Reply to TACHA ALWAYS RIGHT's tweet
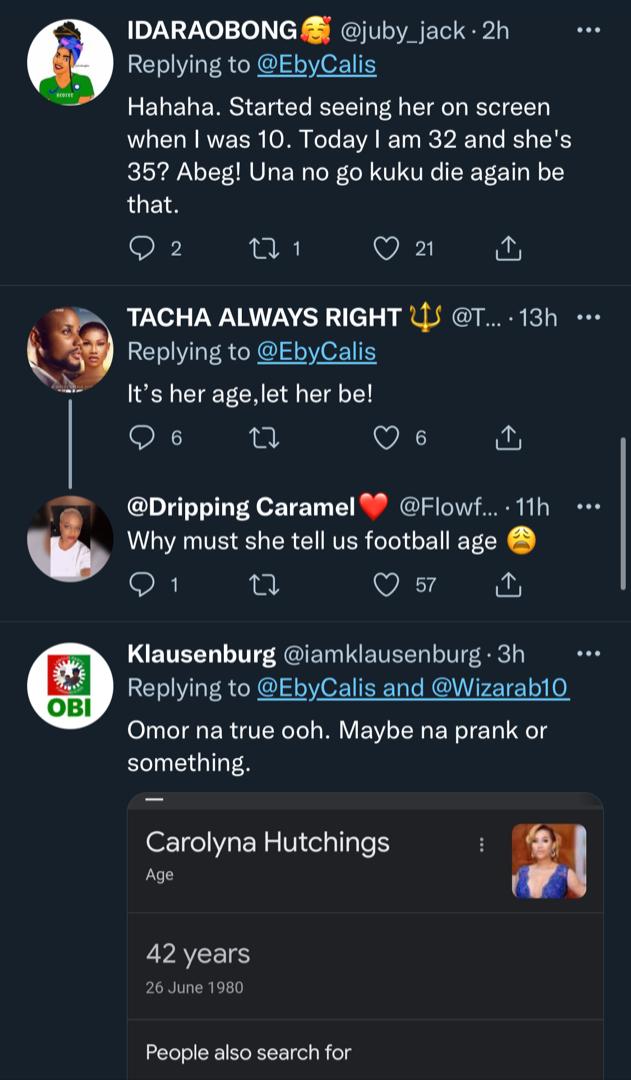The image size is (631, 1080). tap(144, 437)
